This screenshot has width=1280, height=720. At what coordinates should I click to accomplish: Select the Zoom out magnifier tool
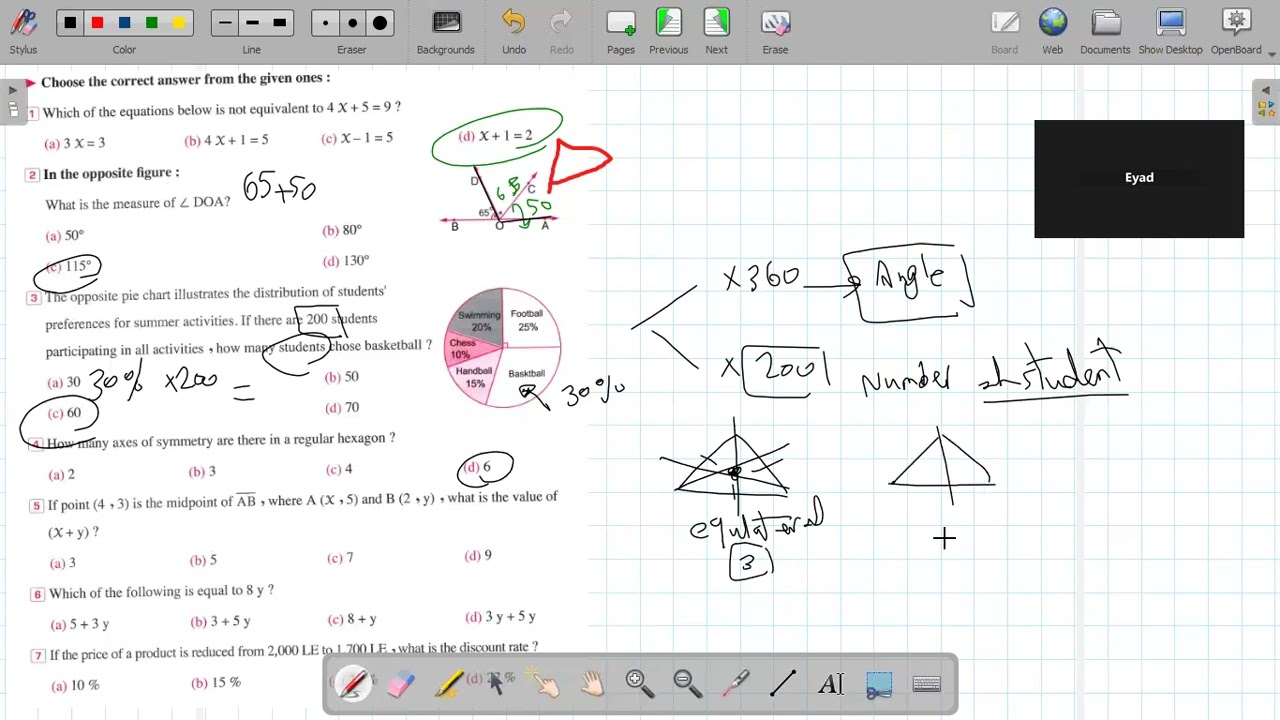[x=688, y=684]
